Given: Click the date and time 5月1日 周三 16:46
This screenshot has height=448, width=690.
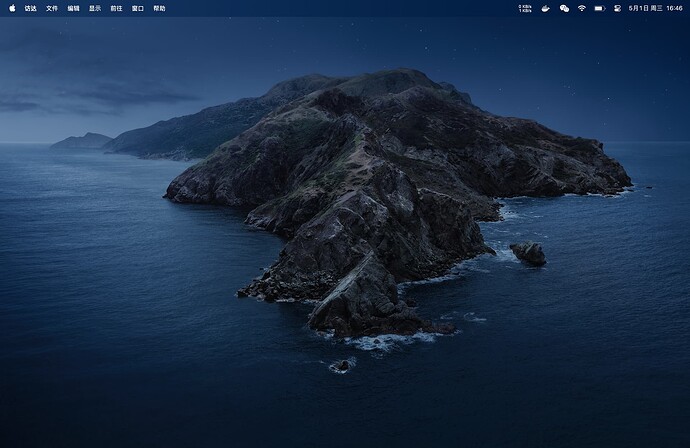Looking at the screenshot, I should pyautogui.click(x=656, y=8).
